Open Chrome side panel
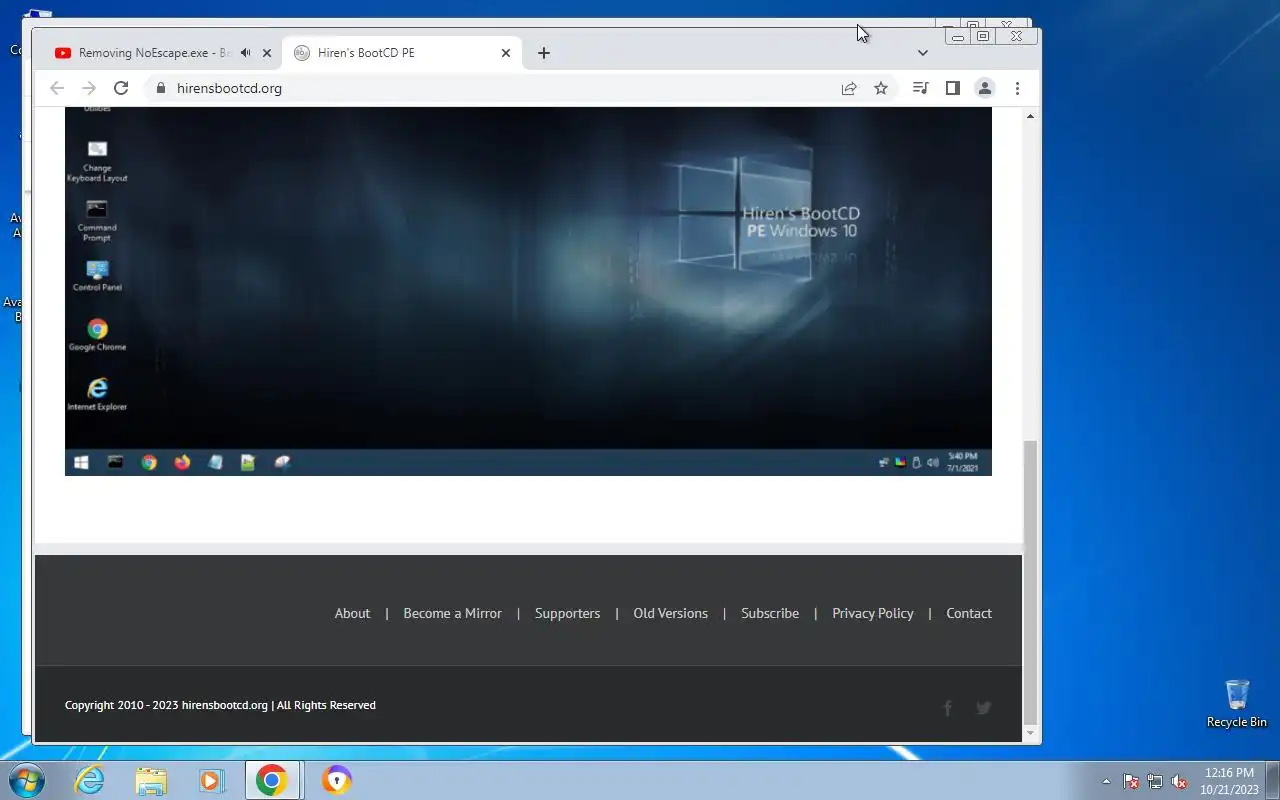 point(952,88)
